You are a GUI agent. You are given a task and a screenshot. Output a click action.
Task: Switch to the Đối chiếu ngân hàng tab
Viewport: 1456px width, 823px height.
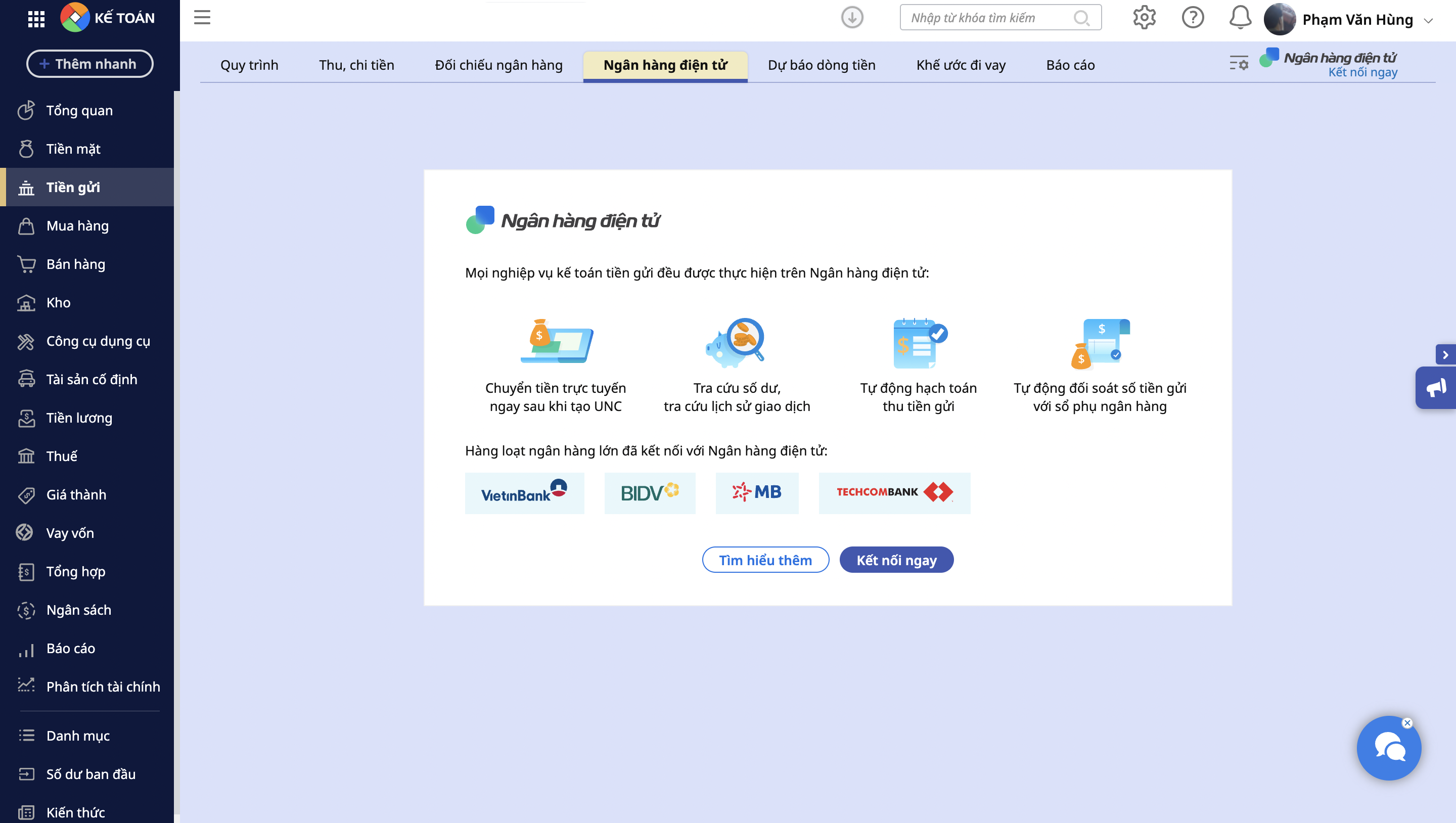[x=498, y=65]
